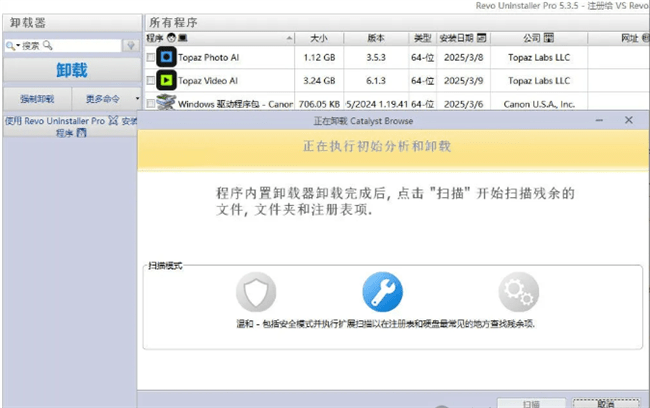This screenshot has width=650, height=408.
Task: Click install date 2025/3/6 cell
Action: tap(463, 104)
